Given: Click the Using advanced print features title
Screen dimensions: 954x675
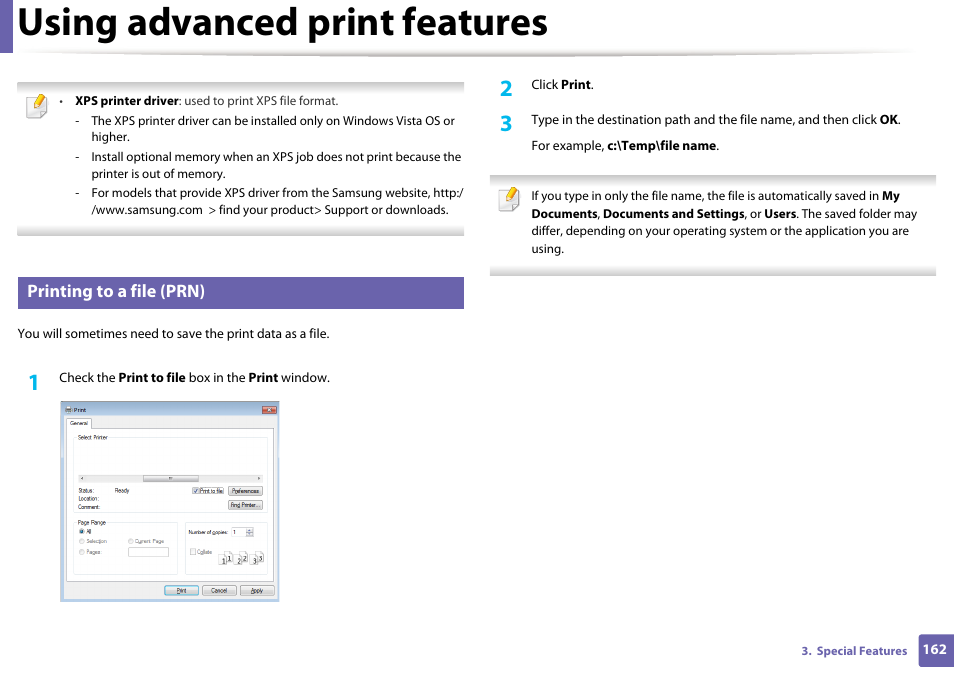Looking at the screenshot, I should point(283,23).
